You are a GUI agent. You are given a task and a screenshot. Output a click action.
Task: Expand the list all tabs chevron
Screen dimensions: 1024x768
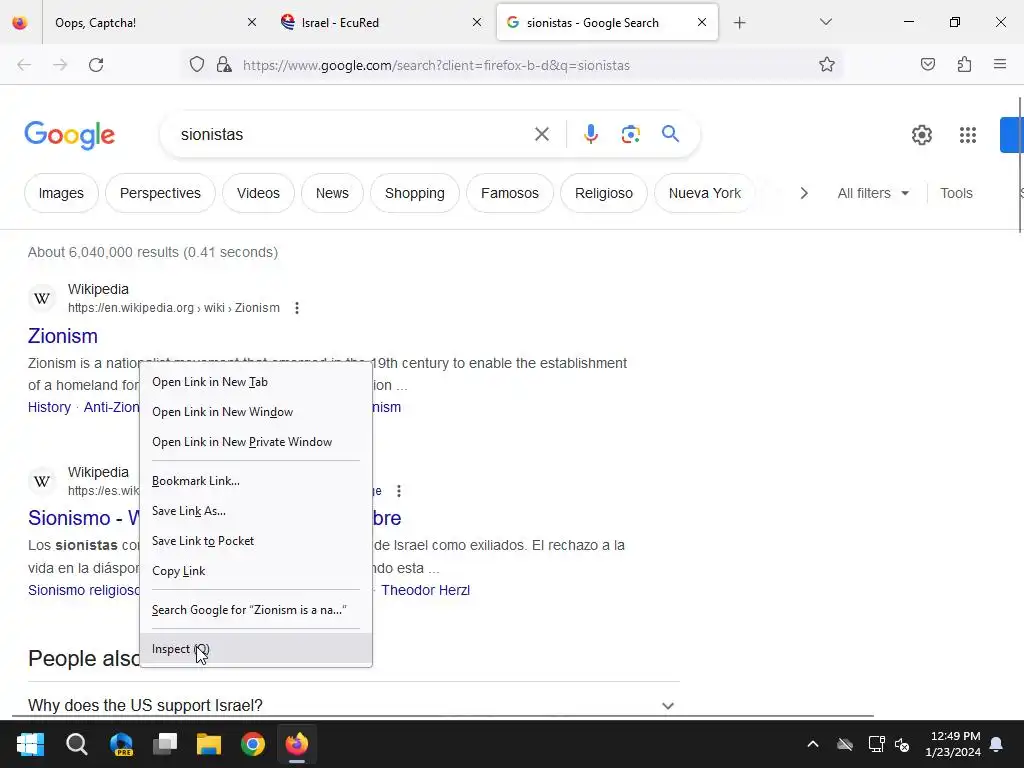click(x=825, y=22)
